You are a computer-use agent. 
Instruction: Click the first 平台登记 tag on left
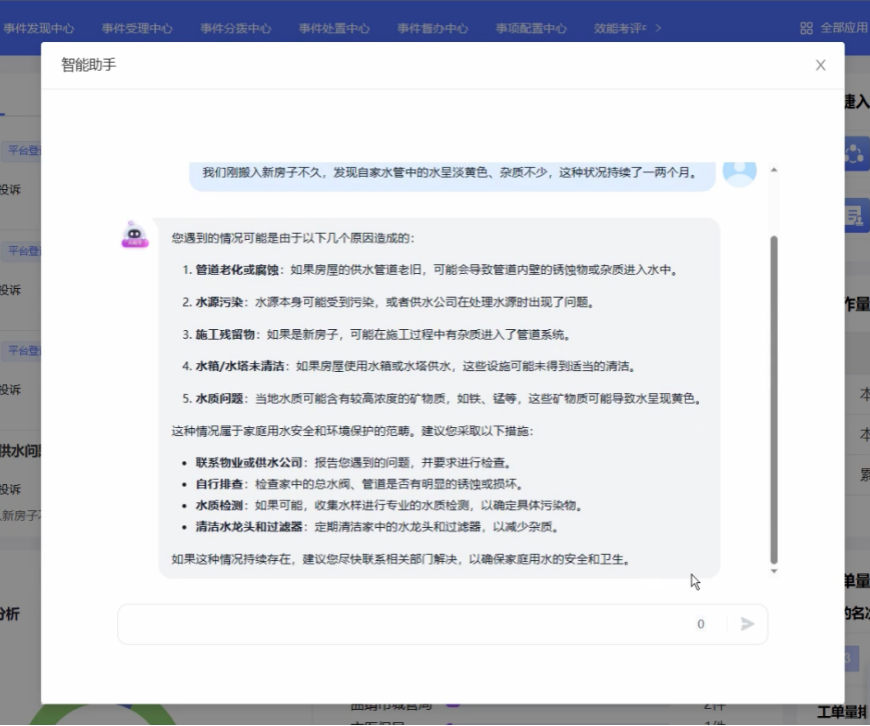(22, 152)
